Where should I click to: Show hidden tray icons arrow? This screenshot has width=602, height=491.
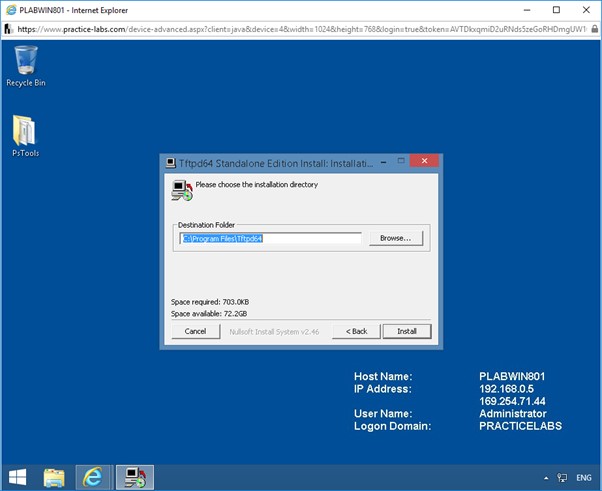click(546, 478)
